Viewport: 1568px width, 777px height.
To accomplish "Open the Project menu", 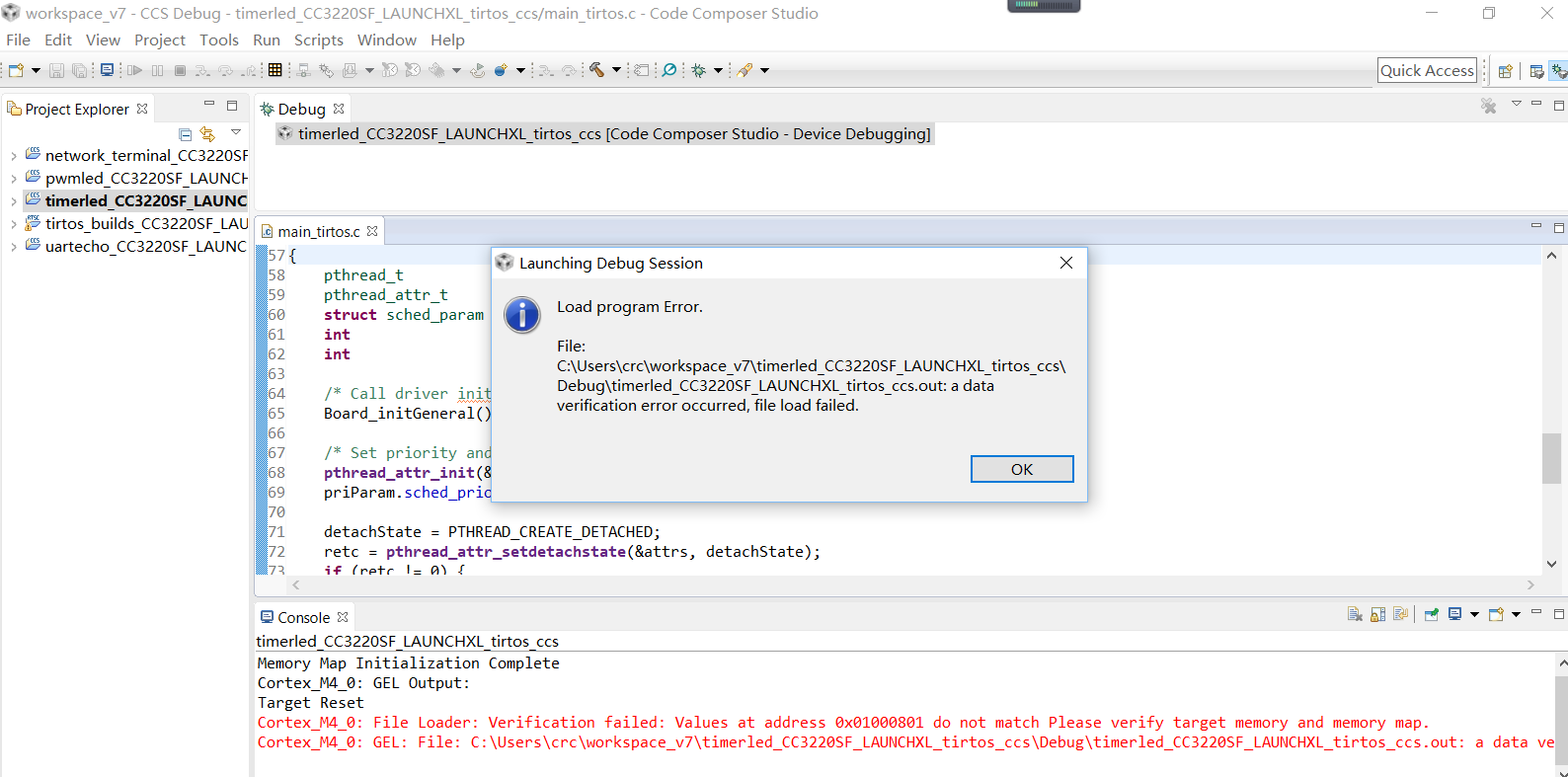I will click(x=160, y=40).
